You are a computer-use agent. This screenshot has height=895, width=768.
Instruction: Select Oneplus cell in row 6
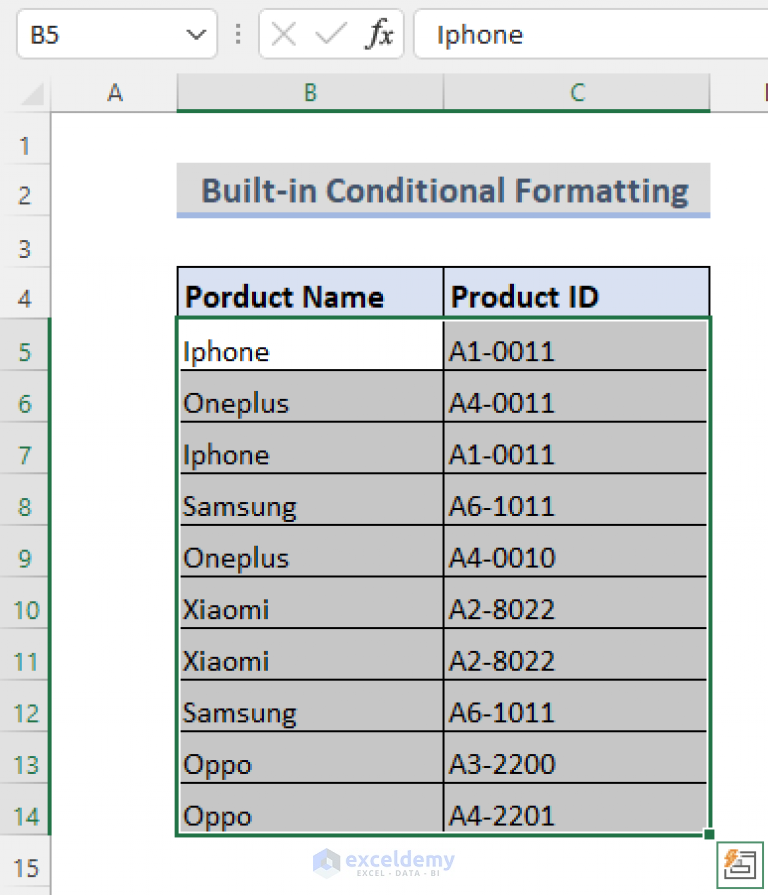[310, 397]
